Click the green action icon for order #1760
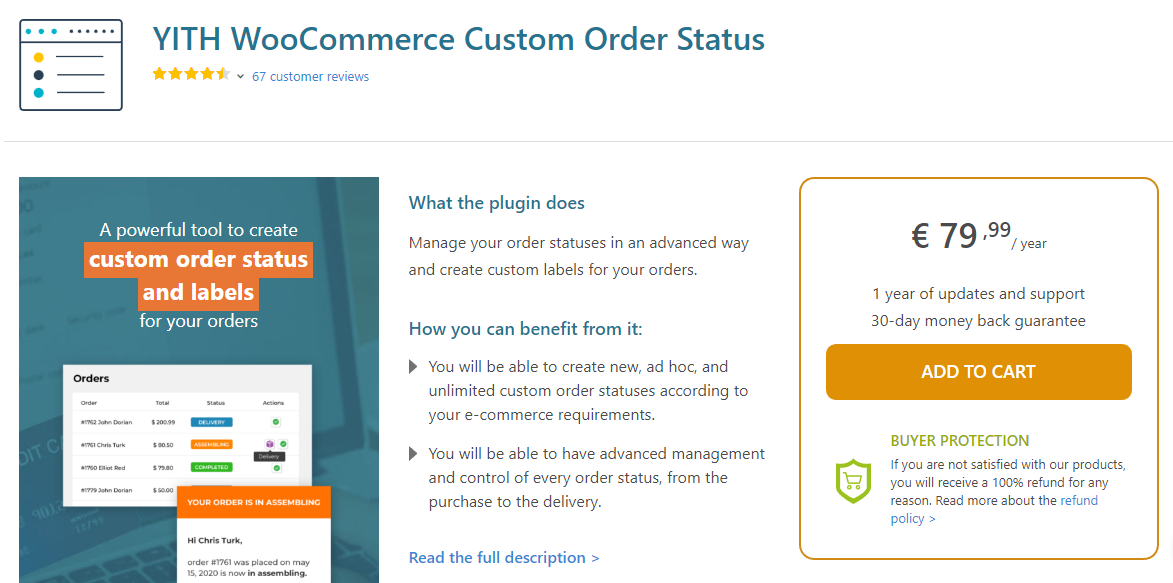 pyautogui.click(x=276, y=468)
